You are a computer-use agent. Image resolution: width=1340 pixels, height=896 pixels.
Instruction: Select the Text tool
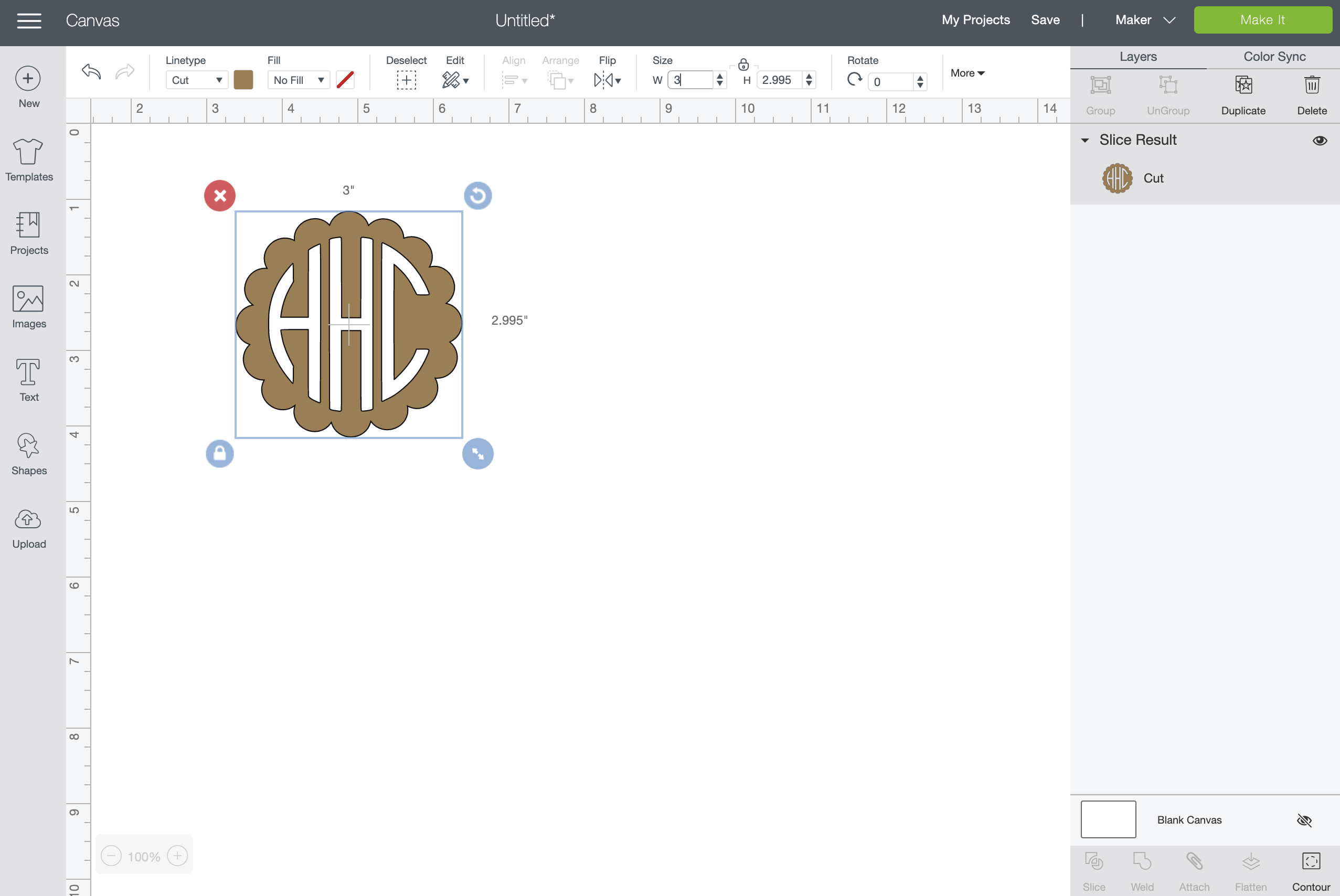(28, 380)
